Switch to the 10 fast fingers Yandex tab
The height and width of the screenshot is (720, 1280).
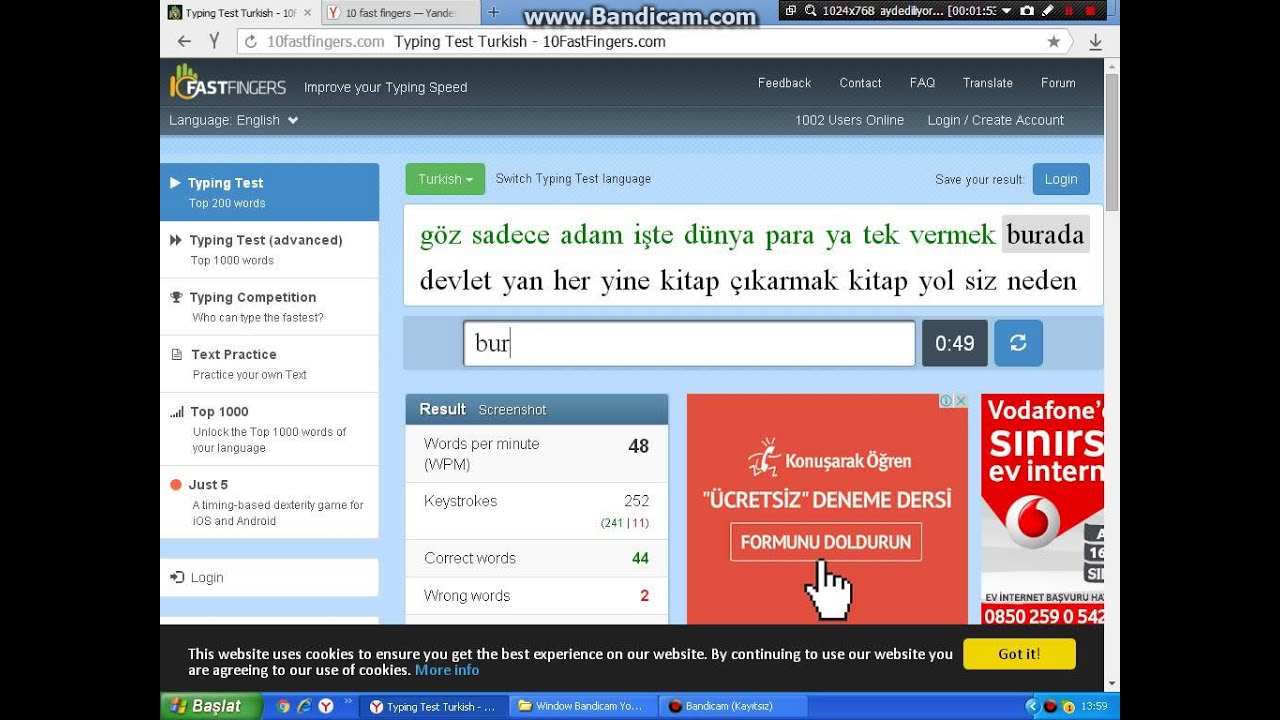pos(400,13)
